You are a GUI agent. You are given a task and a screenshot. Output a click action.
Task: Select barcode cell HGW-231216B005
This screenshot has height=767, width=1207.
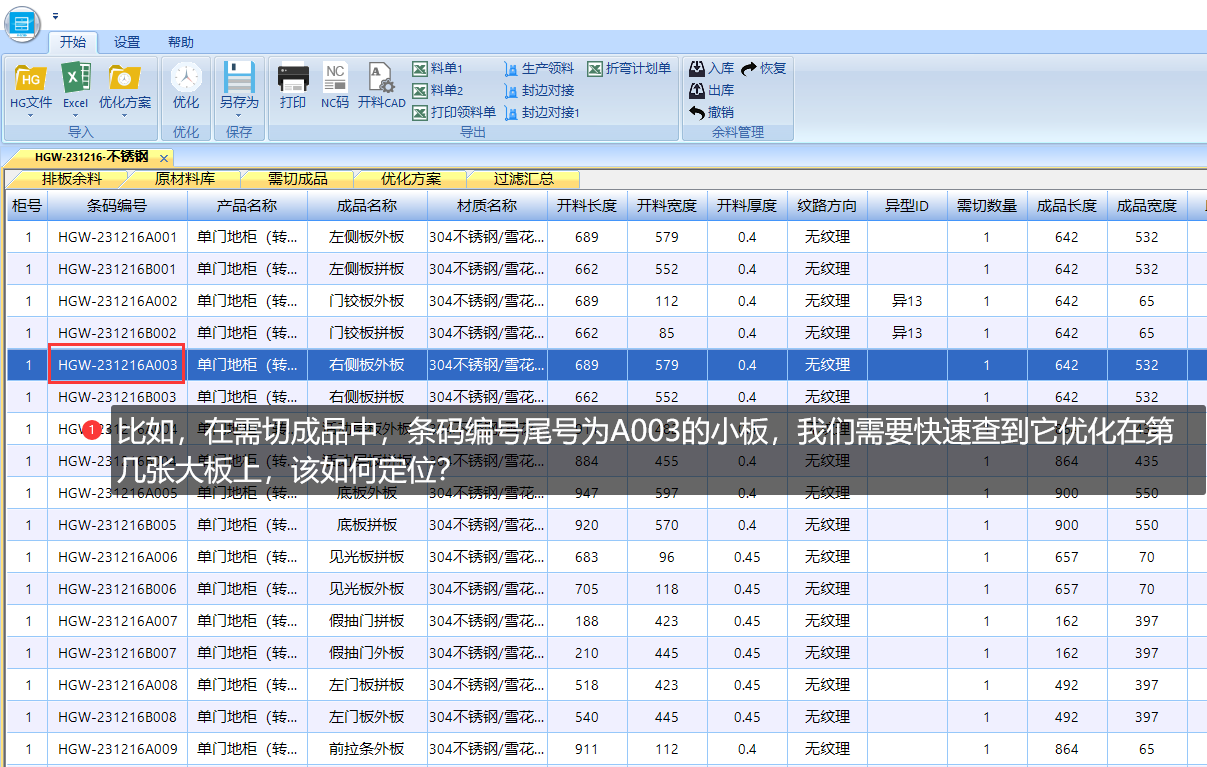[x=117, y=525]
